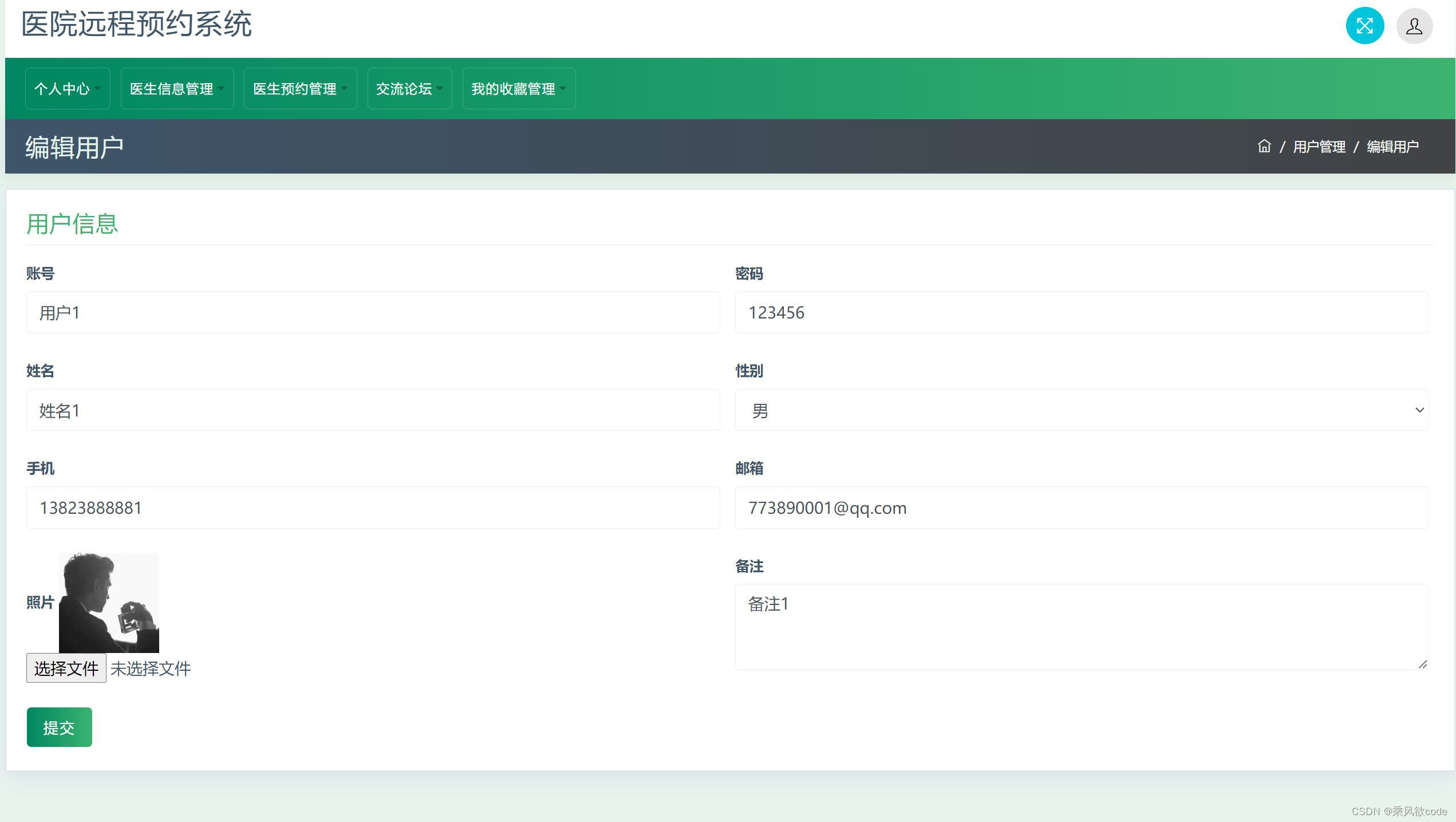Screen dimensions: 1456x822
Task: Click the 用户管理 breadcrumb link
Action: (1319, 147)
